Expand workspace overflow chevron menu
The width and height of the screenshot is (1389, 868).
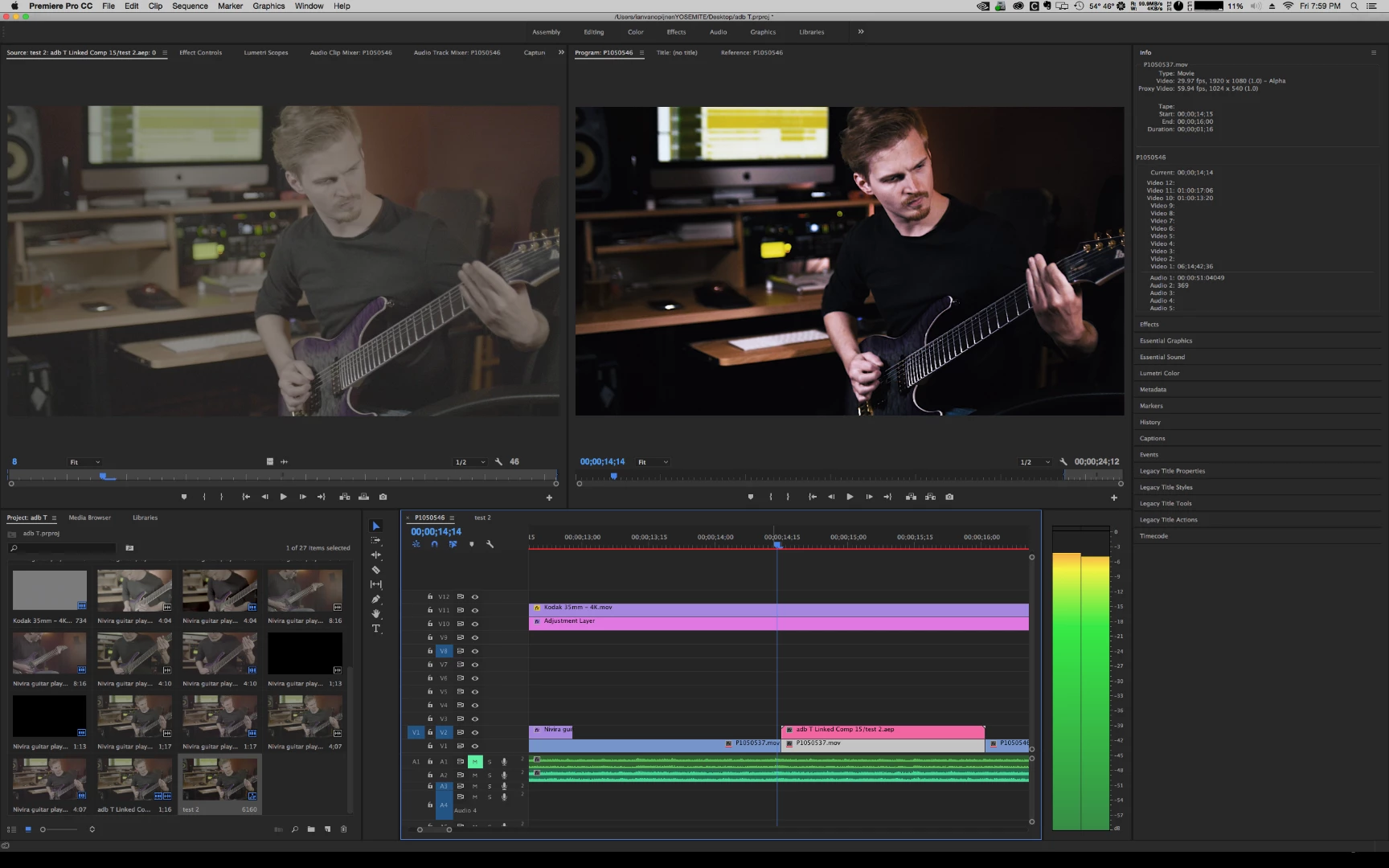click(861, 32)
